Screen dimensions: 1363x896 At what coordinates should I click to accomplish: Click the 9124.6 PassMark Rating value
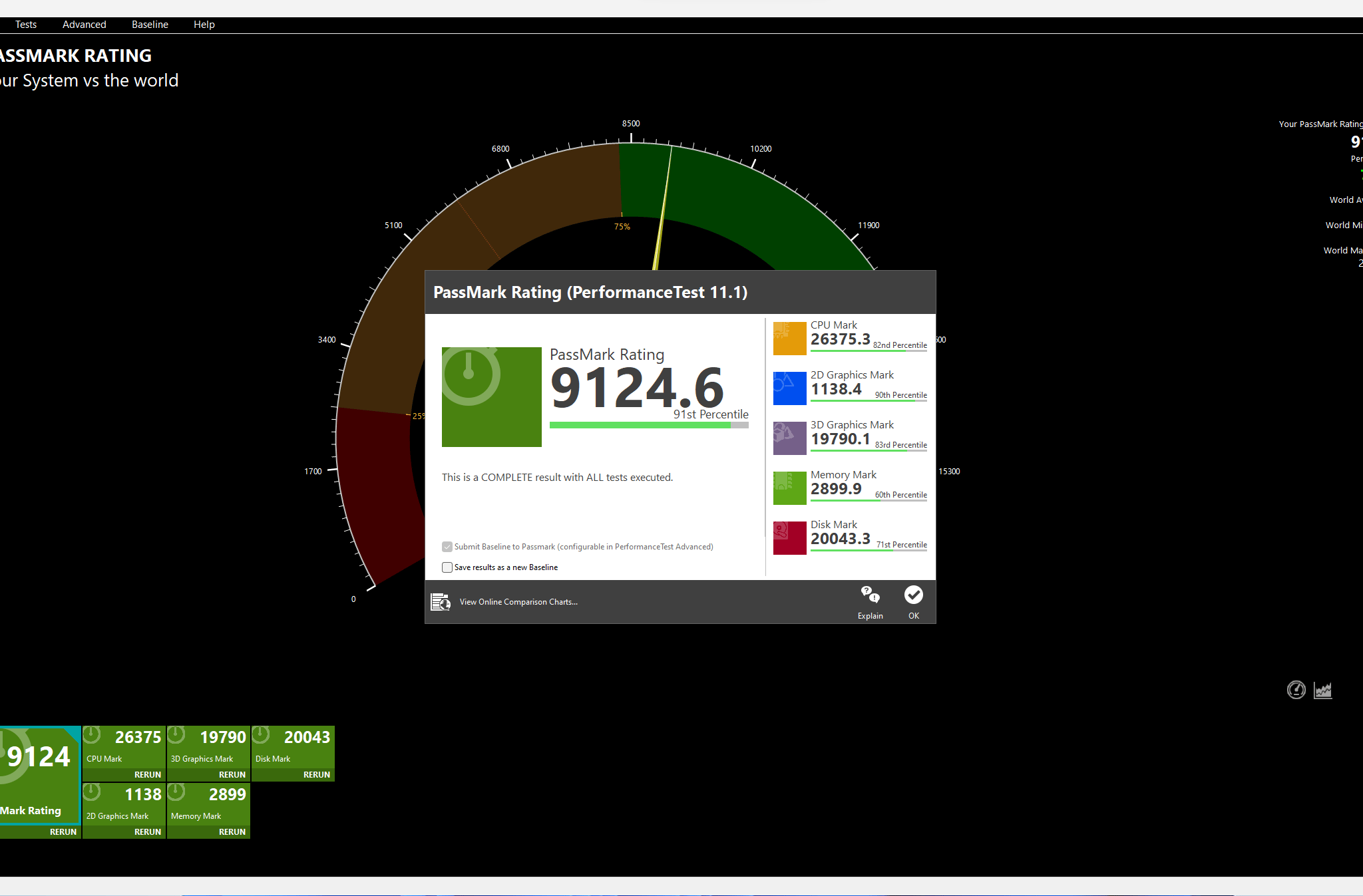coord(637,388)
